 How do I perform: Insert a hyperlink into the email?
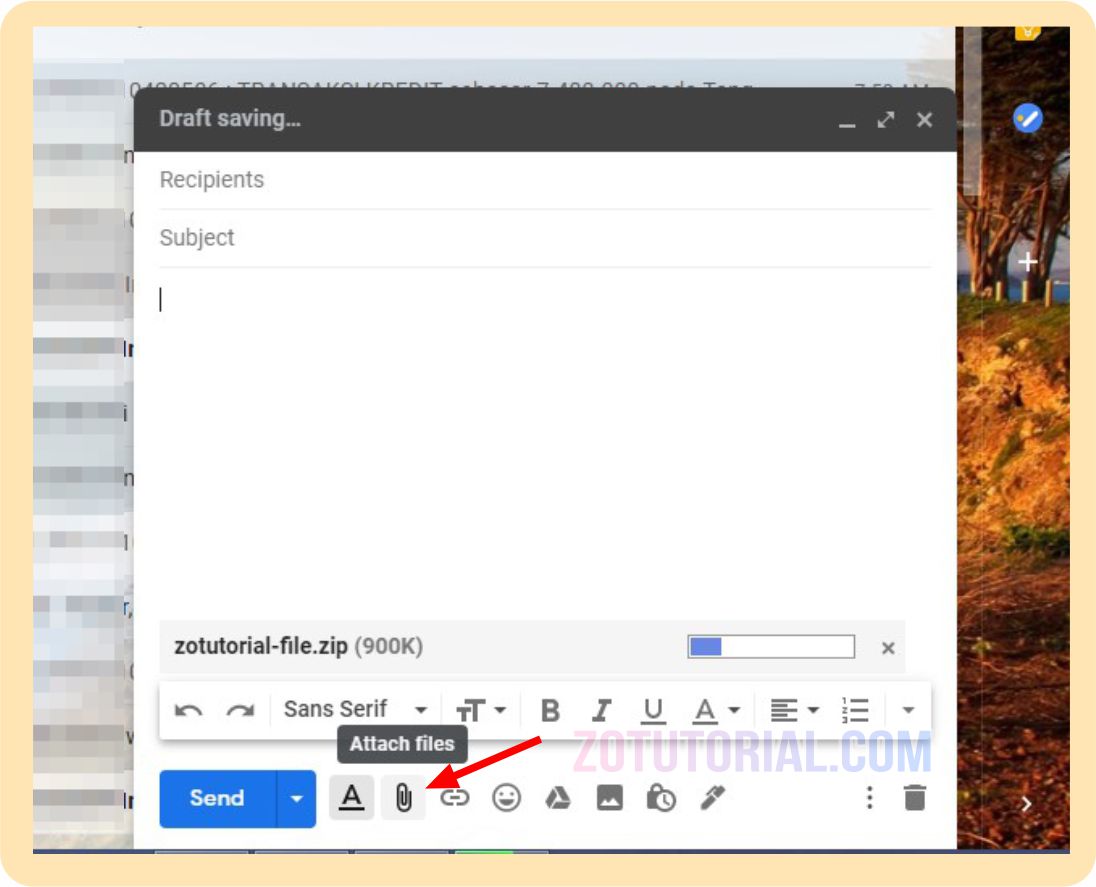point(455,798)
